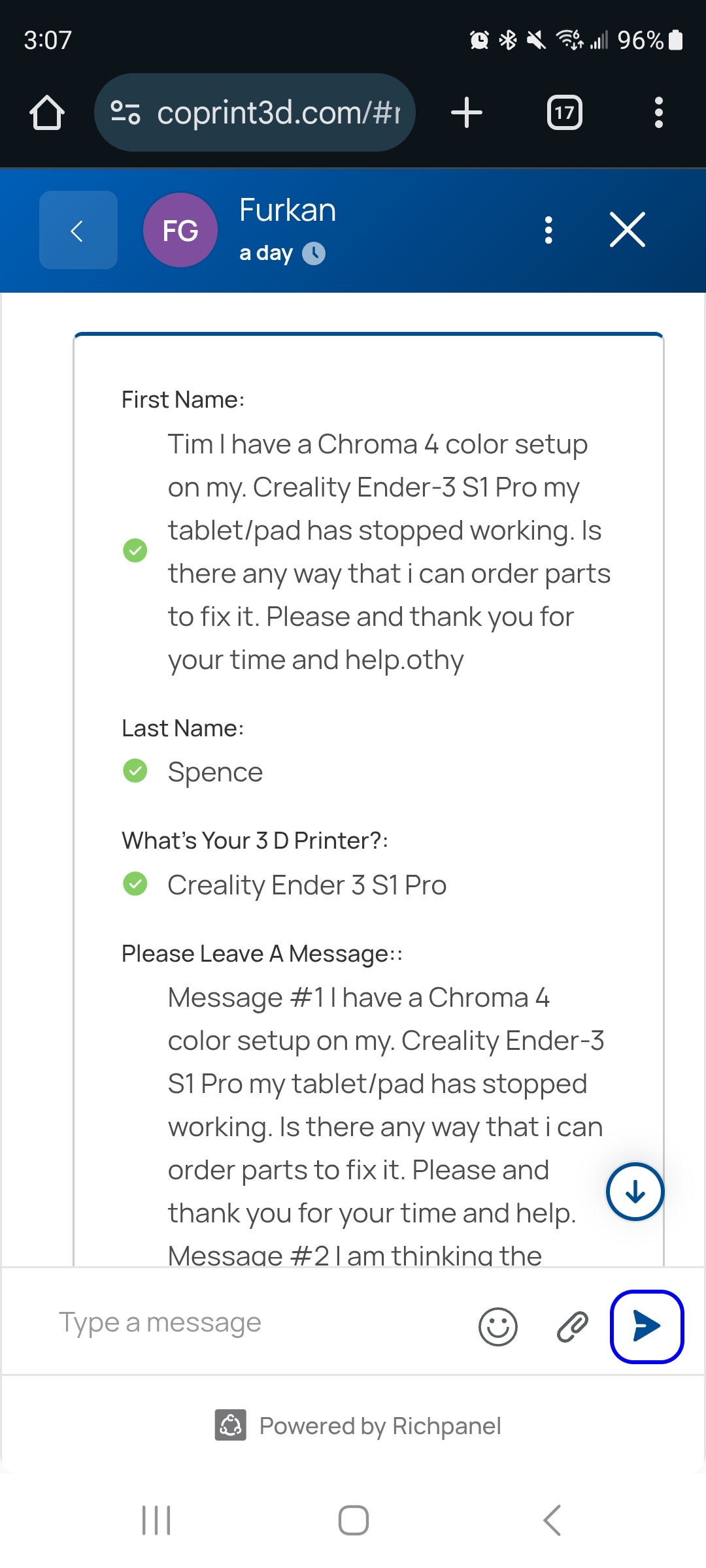Tap the FG agent avatar
706x1568 pixels.
coord(180,230)
